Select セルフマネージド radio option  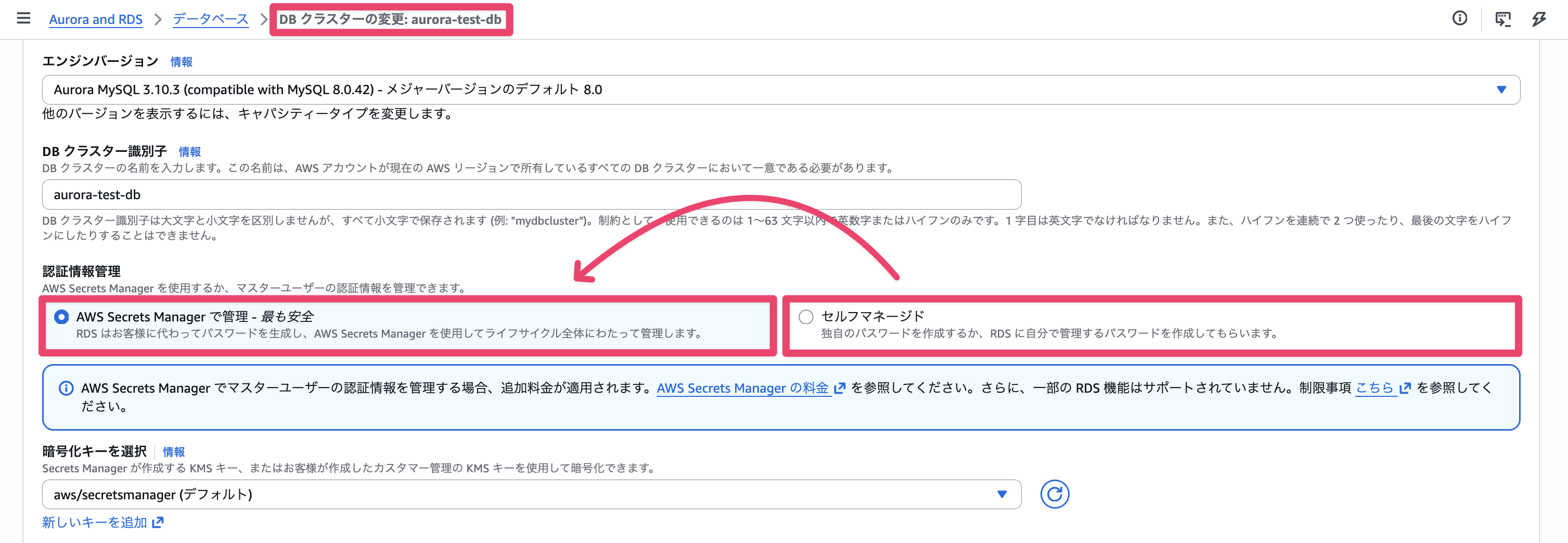tap(805, 317)
